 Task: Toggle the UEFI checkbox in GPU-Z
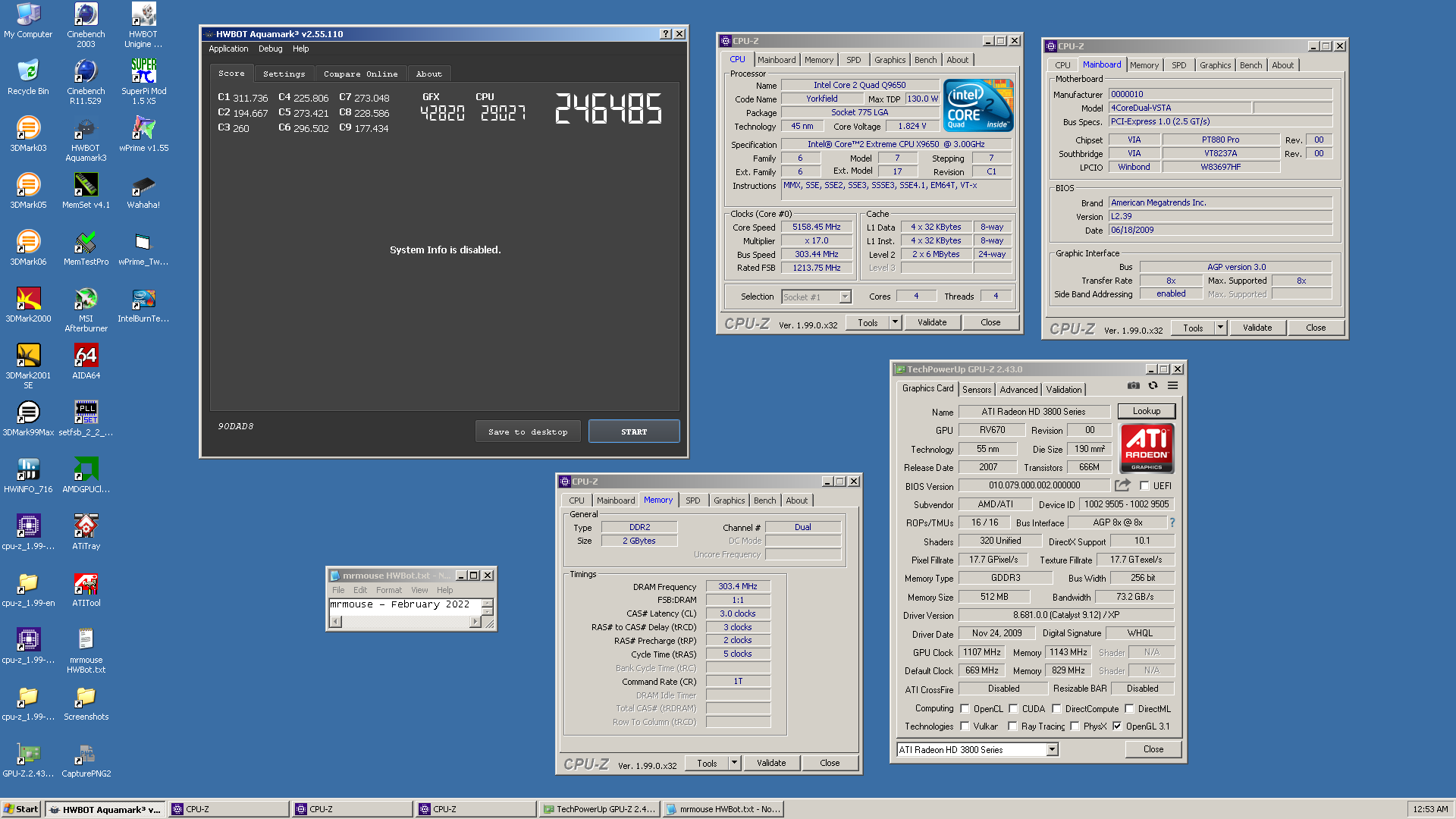(x=1144, y=486)
